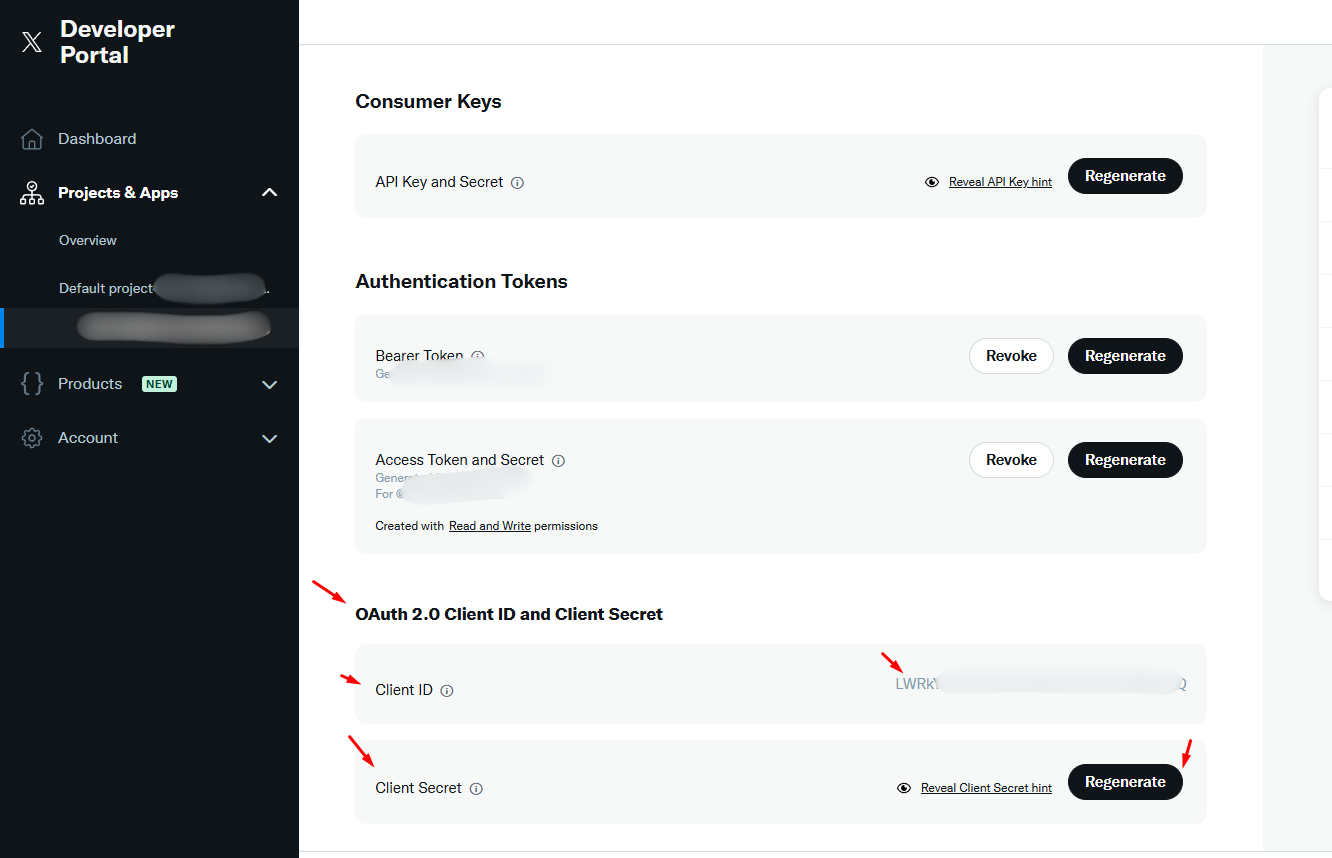
Task: Regenerate the API Key and Secret
Action: (x=1125, y=176)
